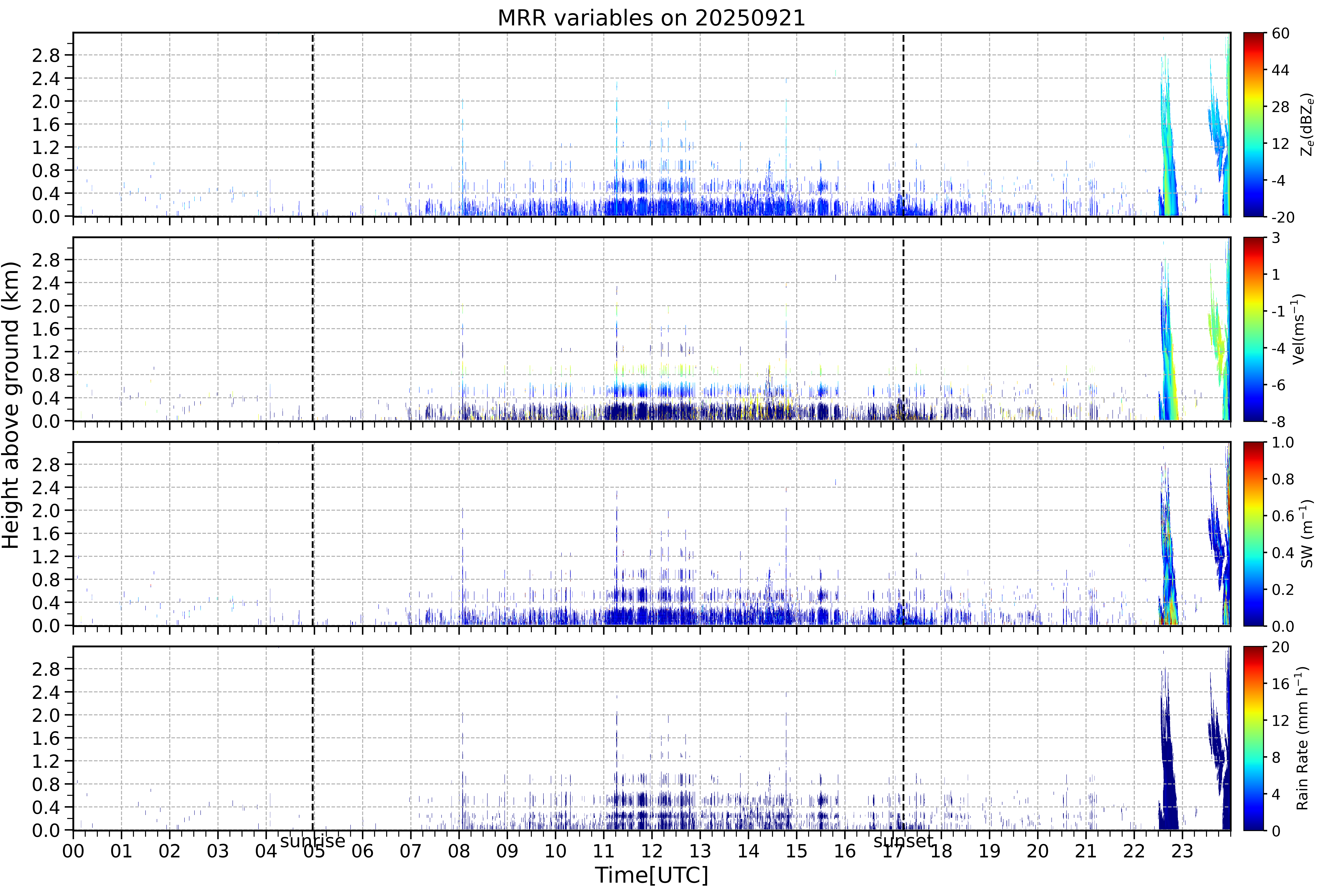Click the Ze (dBZe) reflectivity colorbar
Viewport: 1324px width, 896px height.
1253,125
